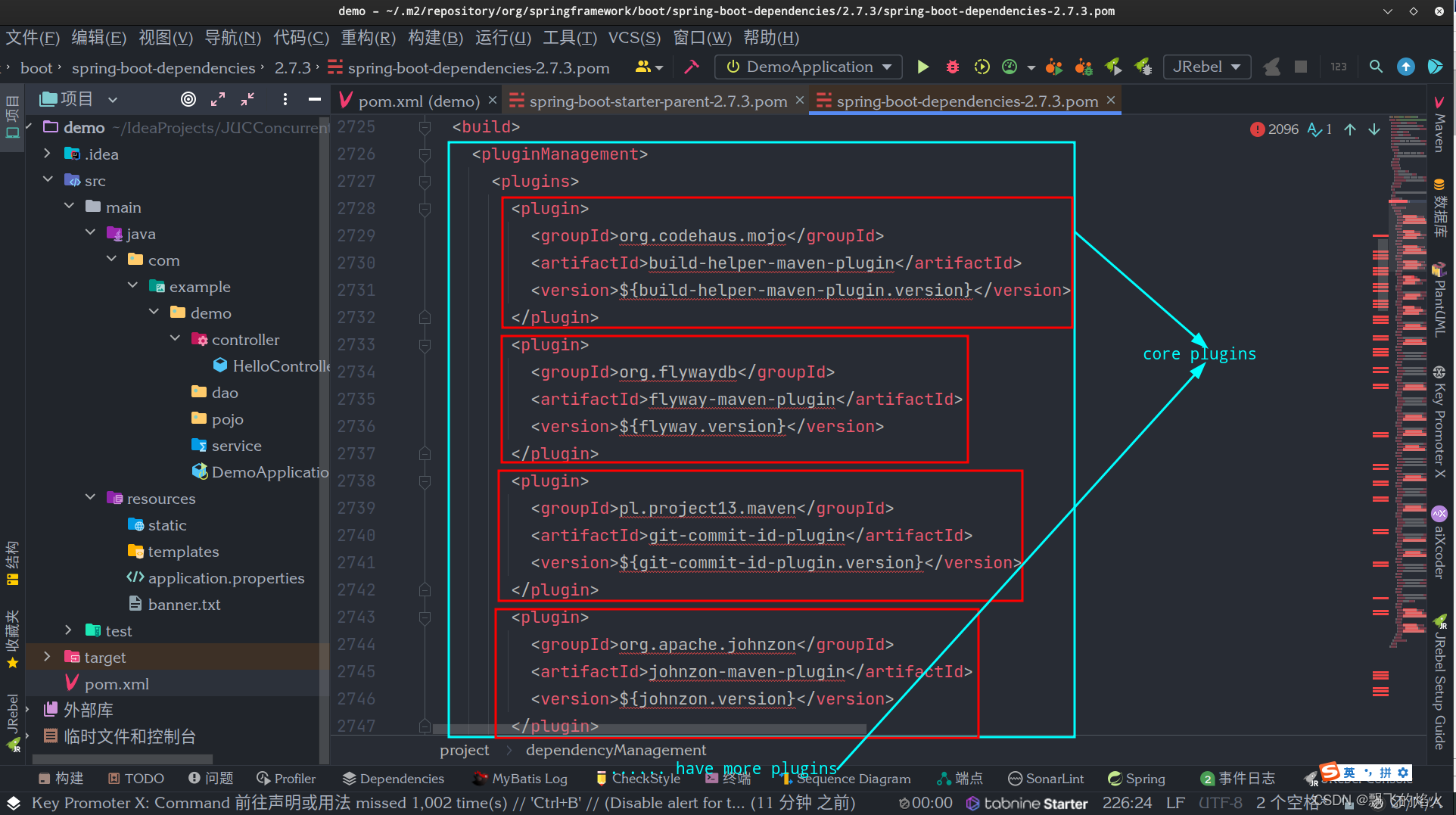
Task: Open the MyBatis Log tool window
Action: [521, 779]
